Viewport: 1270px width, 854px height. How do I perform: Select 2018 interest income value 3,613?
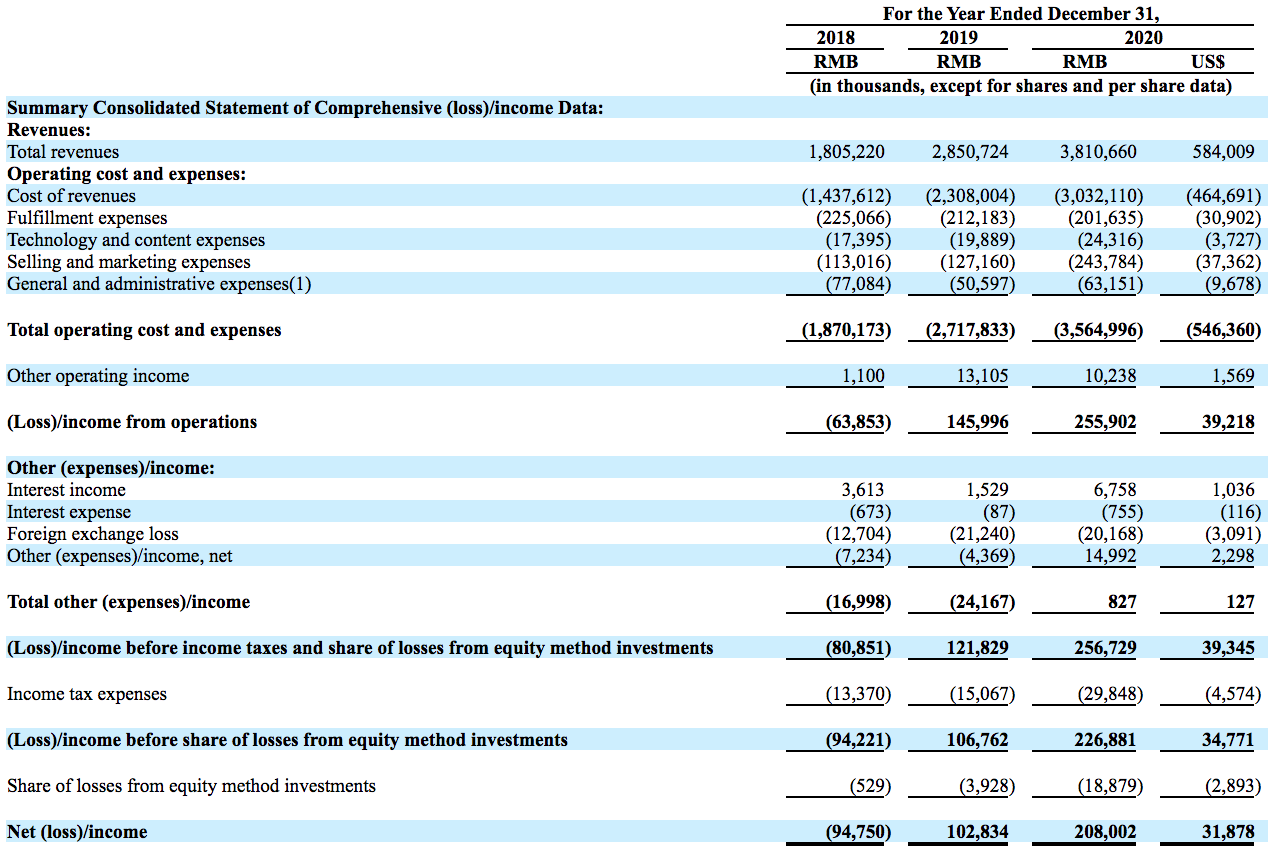coord(863,490)
